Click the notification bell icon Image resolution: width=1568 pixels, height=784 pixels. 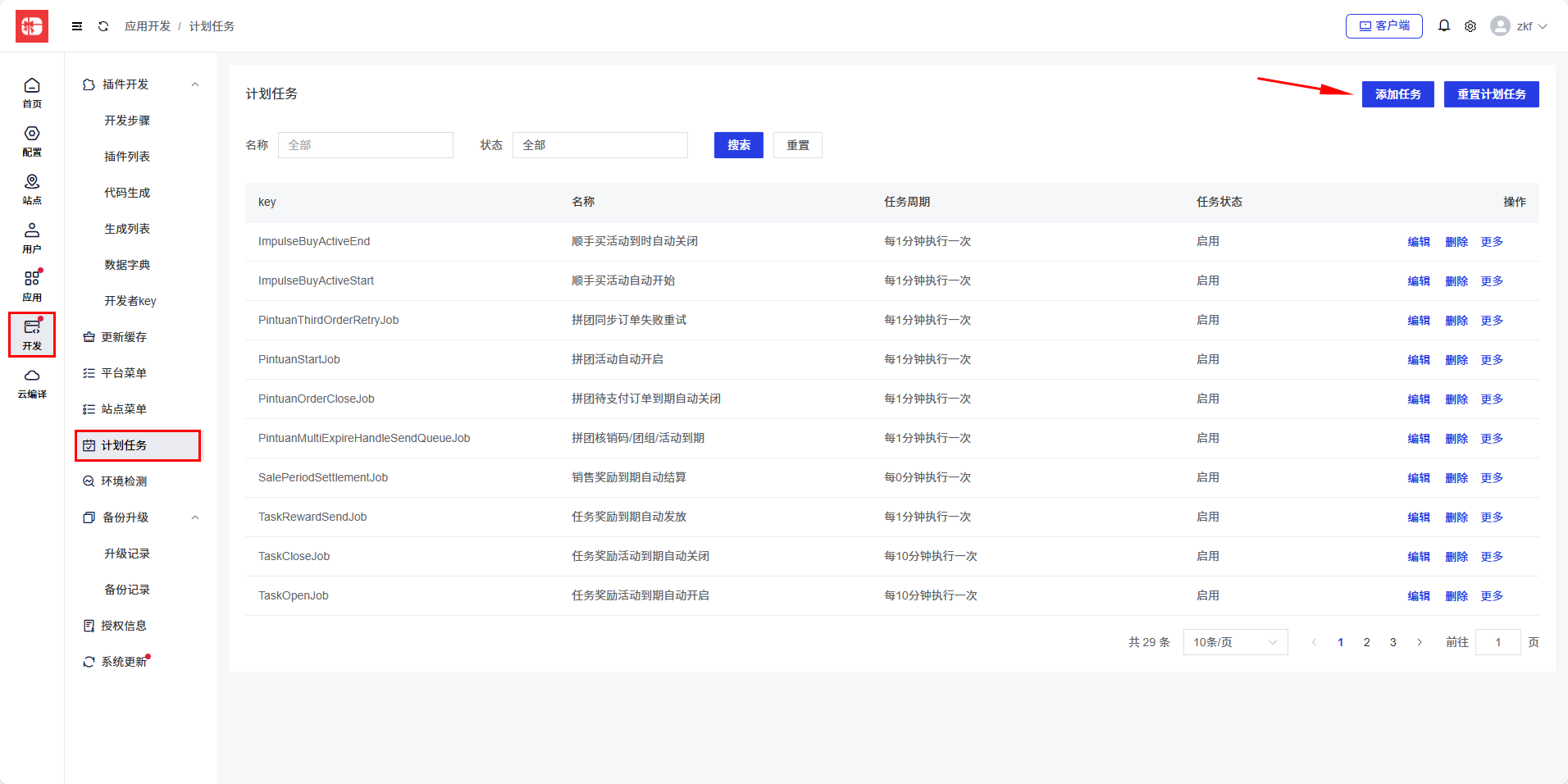point(1444,26)
